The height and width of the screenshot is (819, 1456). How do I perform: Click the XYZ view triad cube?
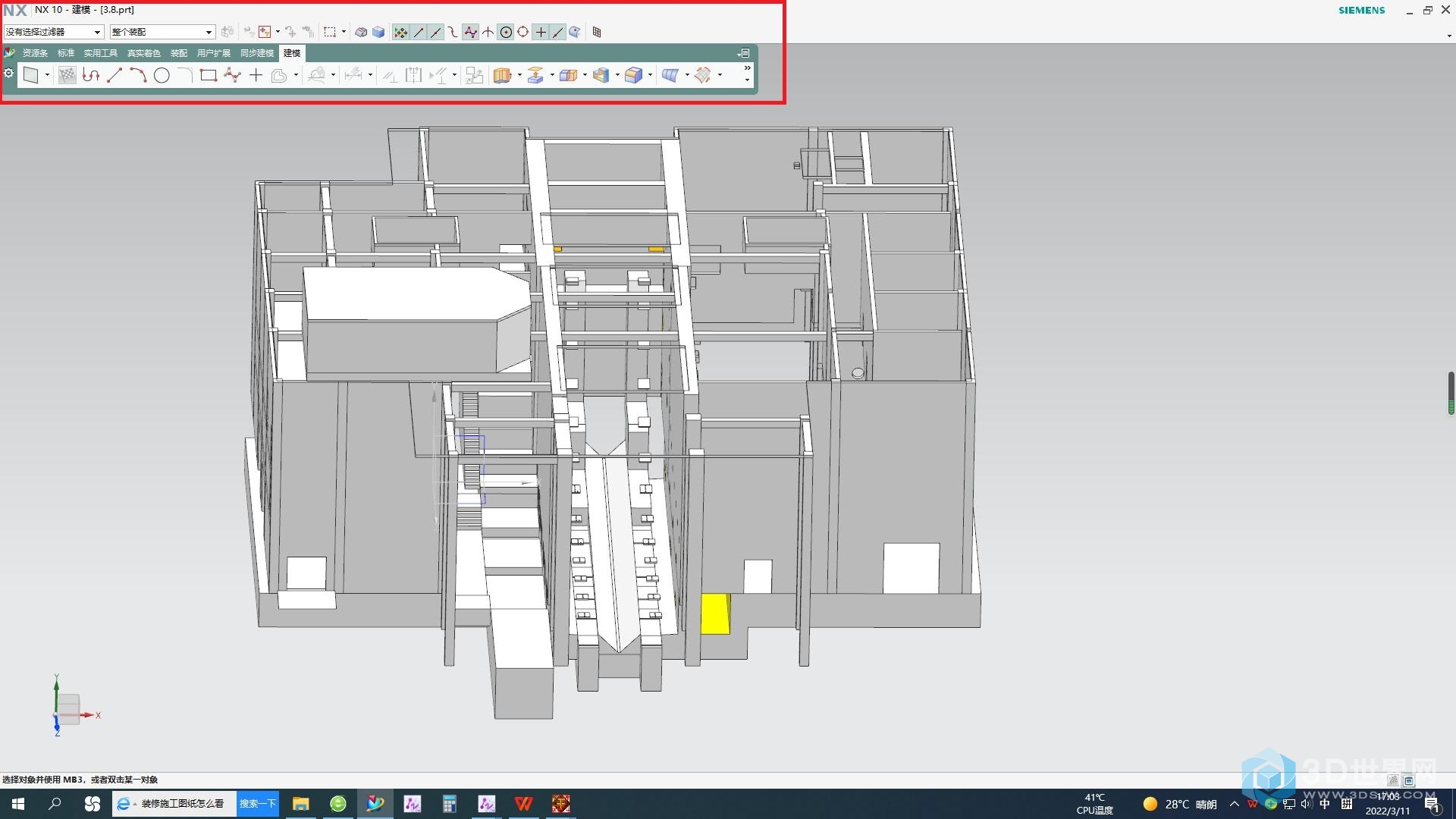click(x=68, y=708)
